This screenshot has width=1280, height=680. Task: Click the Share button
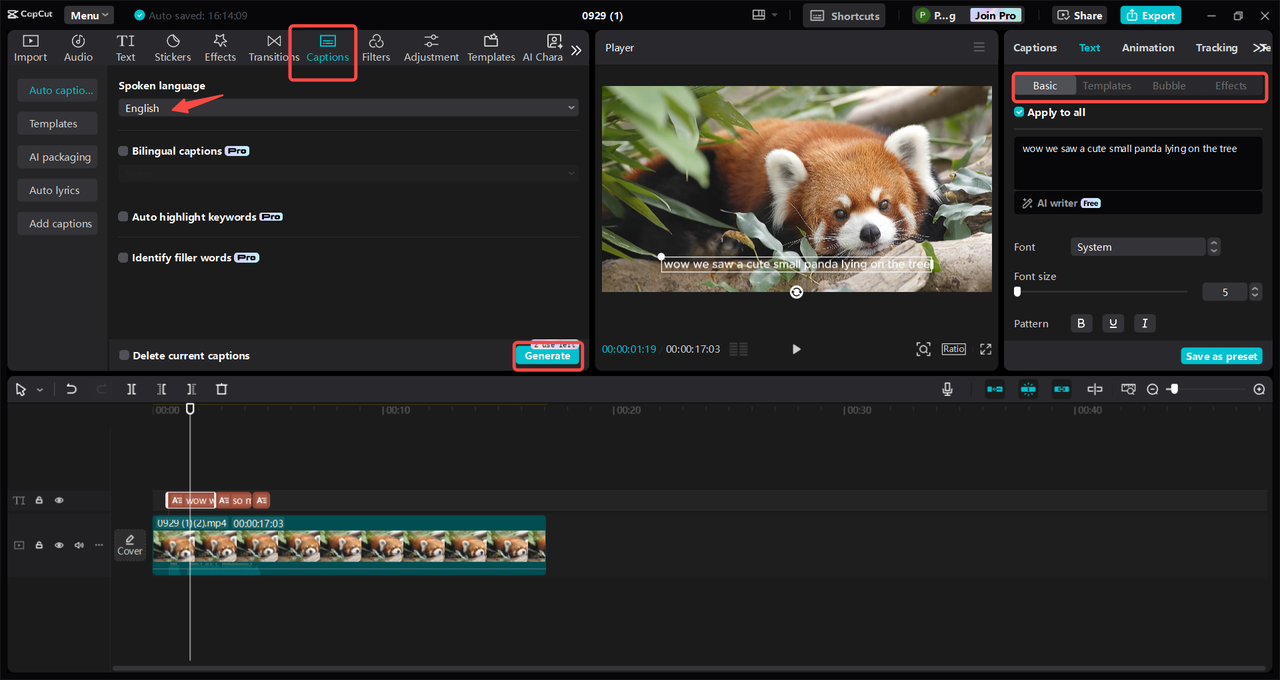1078,15
